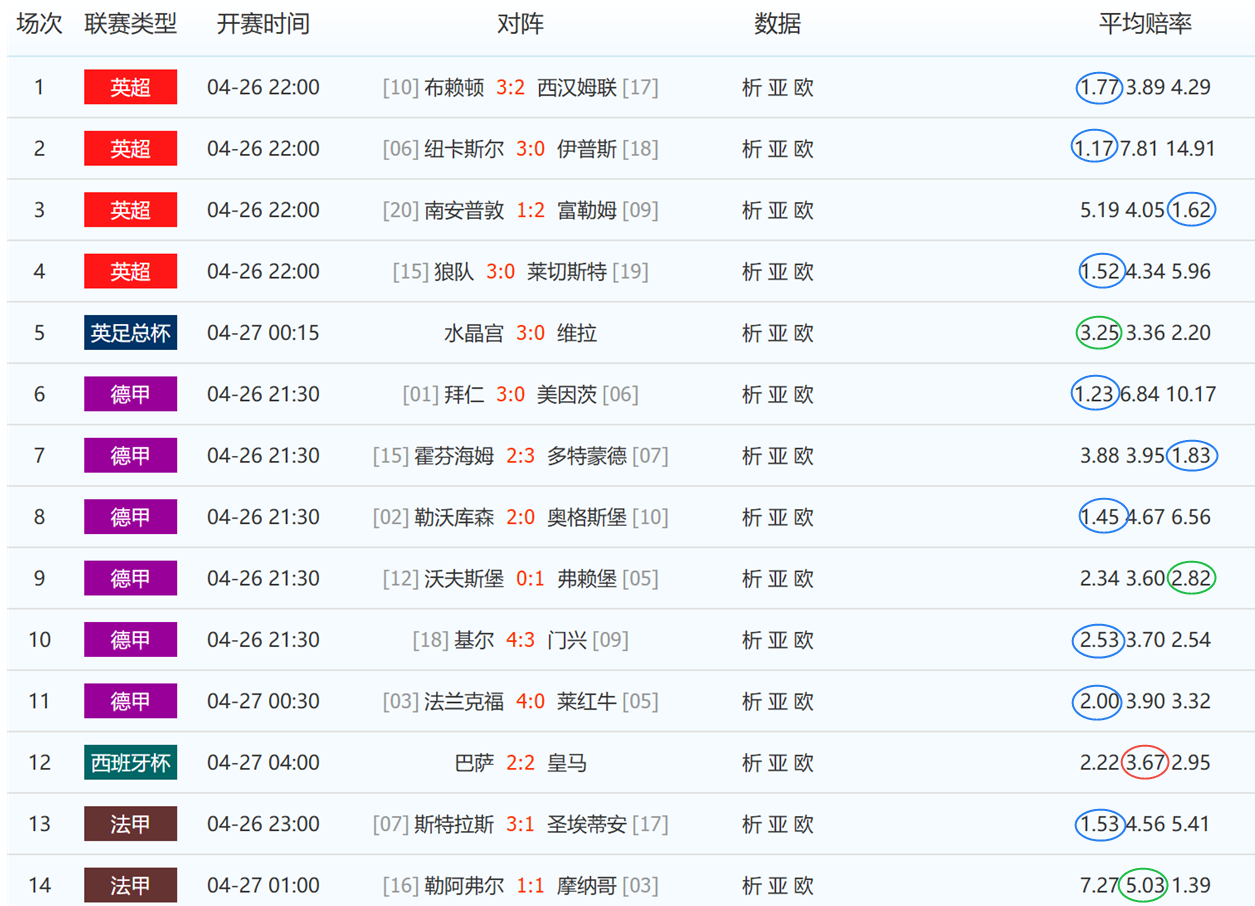The width and height of the screenshot is (1255, 906).
Task: Click team name 门兴
Action: [x=567, y=640]
